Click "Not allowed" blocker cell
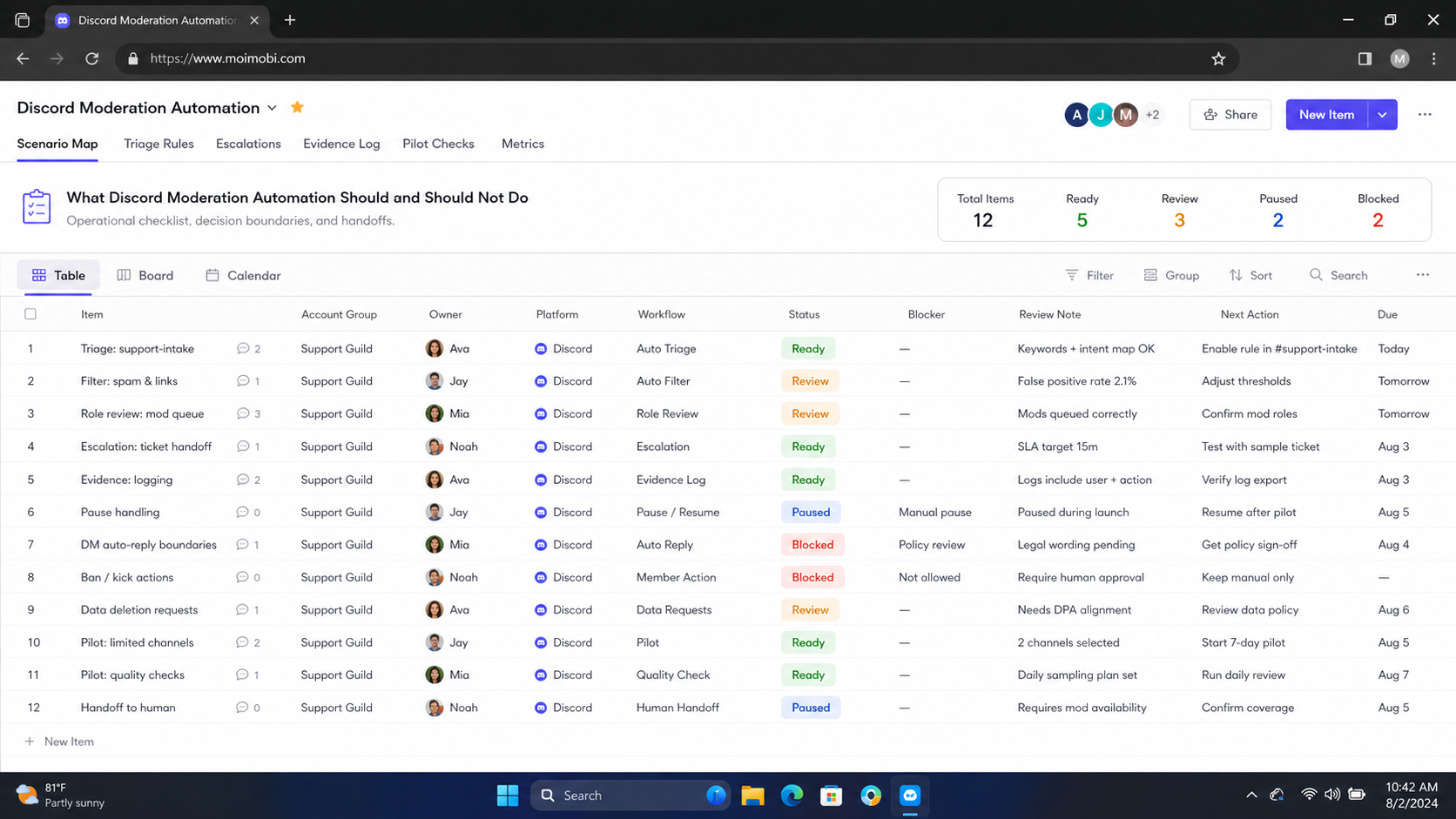The height and width of the screenshot is (819, 1456). click(929, 577)
